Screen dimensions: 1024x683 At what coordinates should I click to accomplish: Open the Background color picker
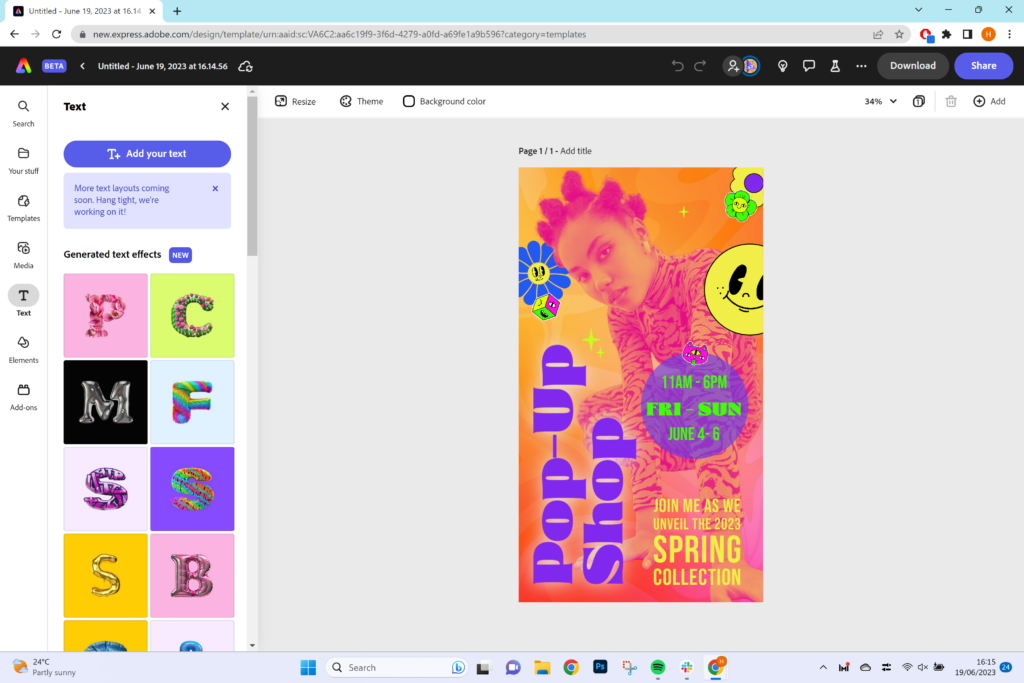pos(444,101)
